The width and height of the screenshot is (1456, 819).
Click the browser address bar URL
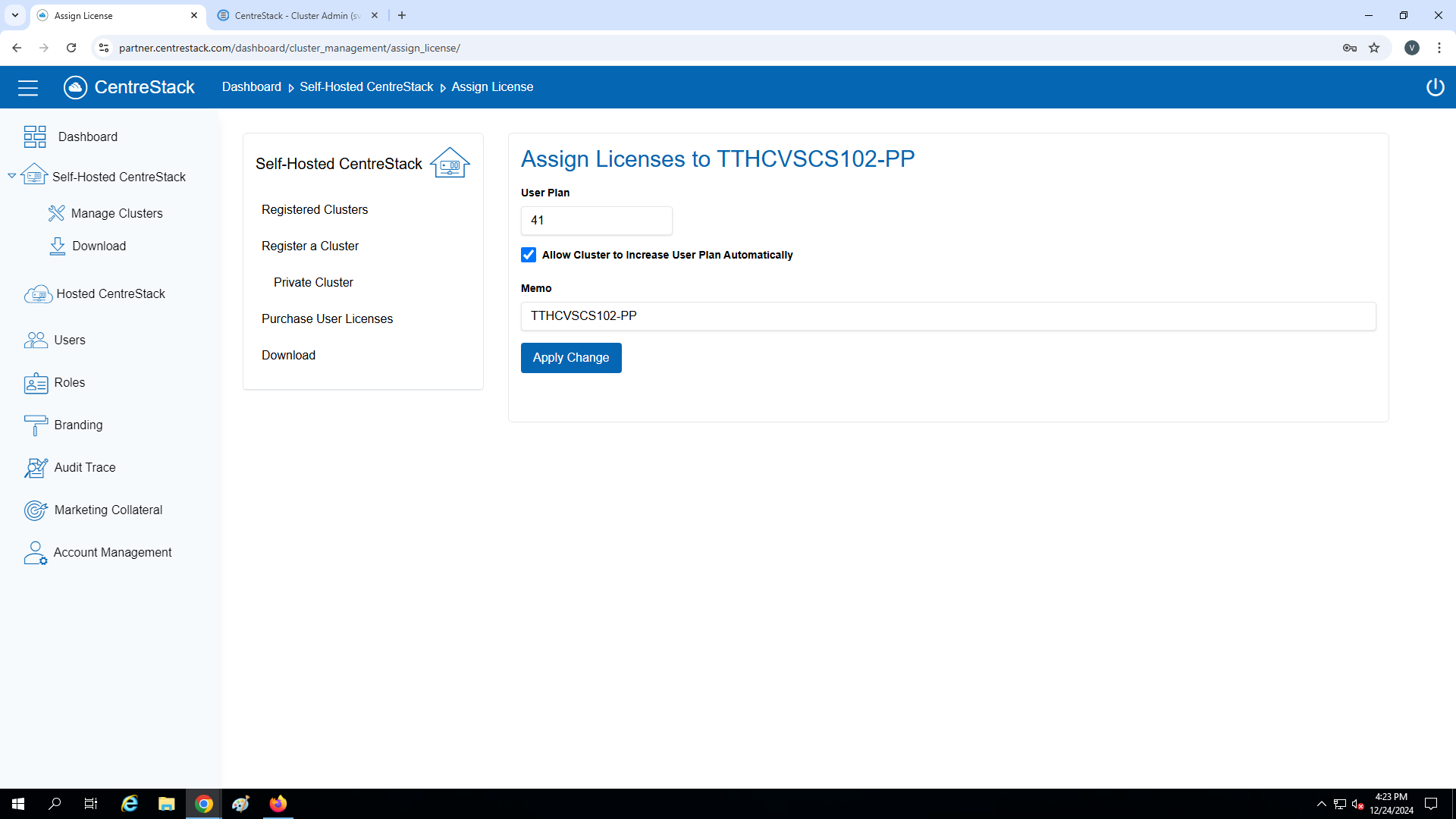[x=289, y=48]
